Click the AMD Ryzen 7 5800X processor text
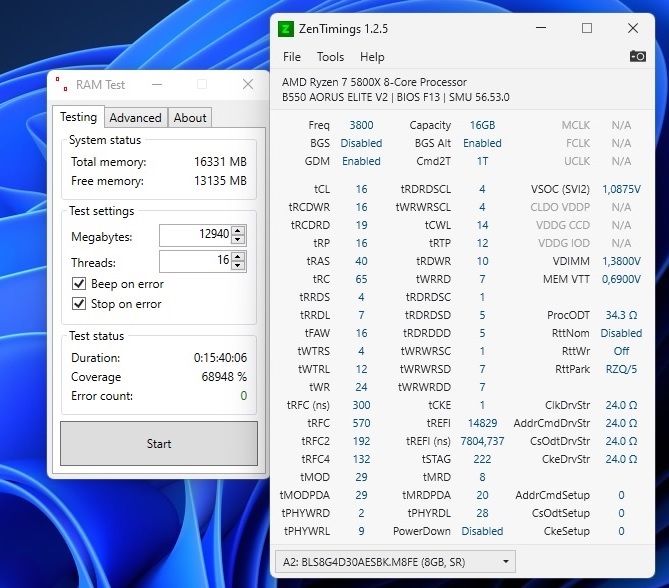Image resolution: width=669 pixels, height=588 pixels. (x=374, y=82)
